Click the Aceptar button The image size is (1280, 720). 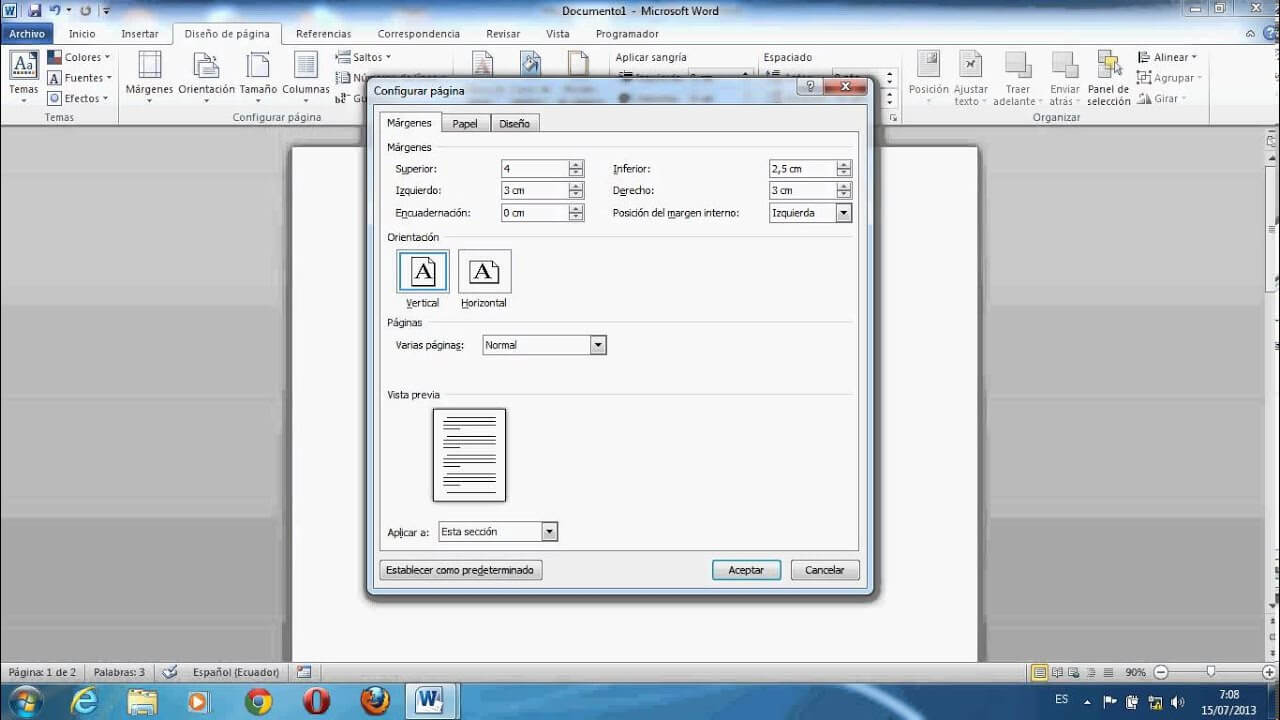coord(746,570)
